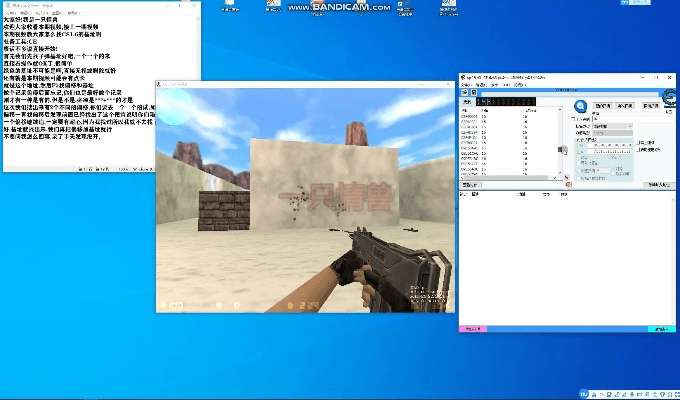Screen dimensions: 680x400
Task: Click the red no-entry clear list icon
Action: (x=568, y=184)
